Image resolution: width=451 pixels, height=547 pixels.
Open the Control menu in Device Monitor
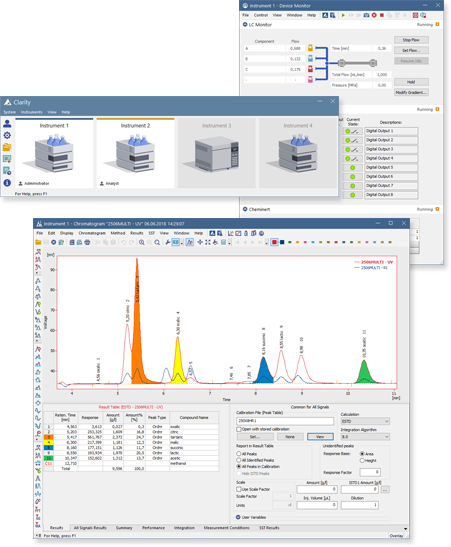tap(261, 15)
